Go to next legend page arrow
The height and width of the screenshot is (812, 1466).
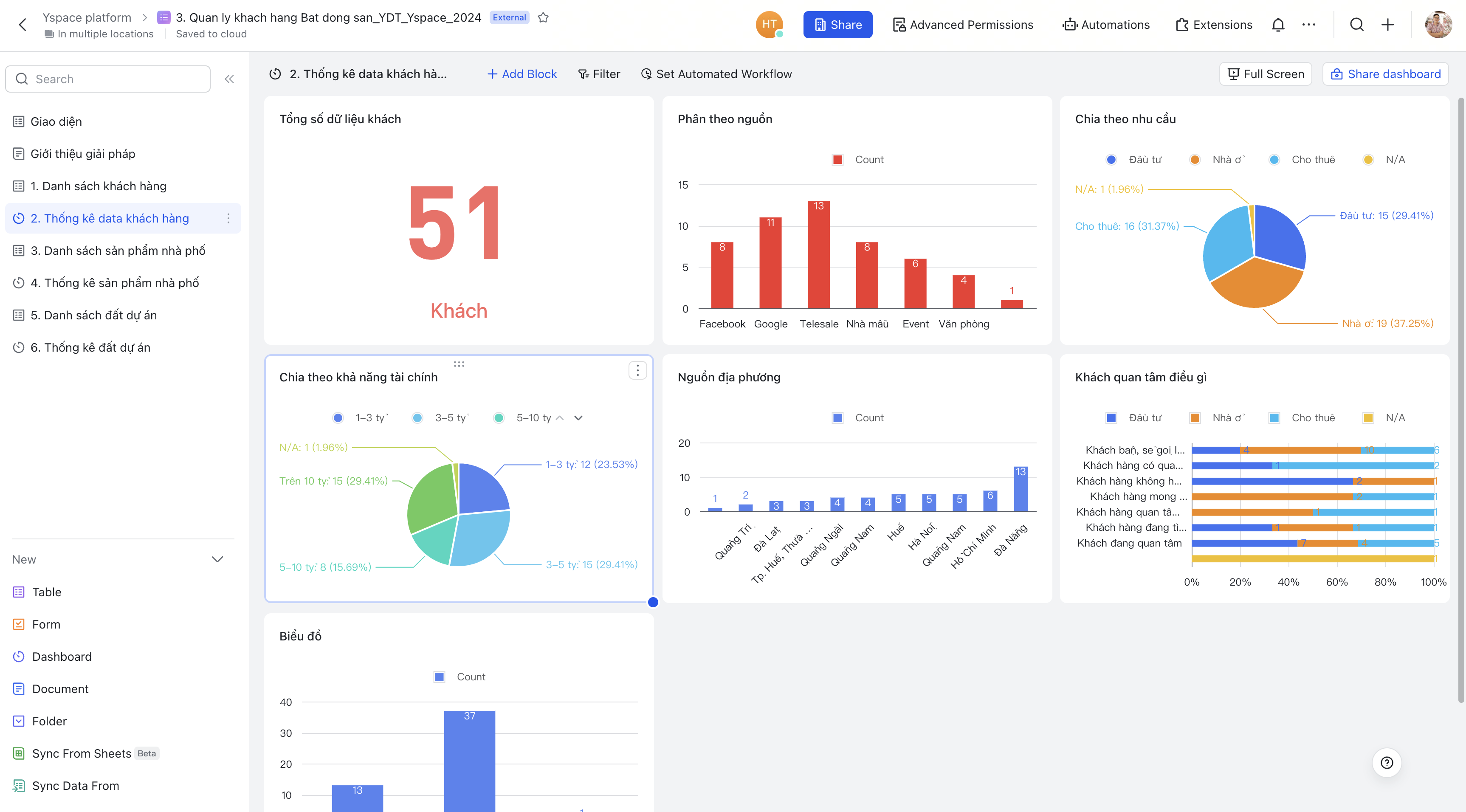[578, 417]
